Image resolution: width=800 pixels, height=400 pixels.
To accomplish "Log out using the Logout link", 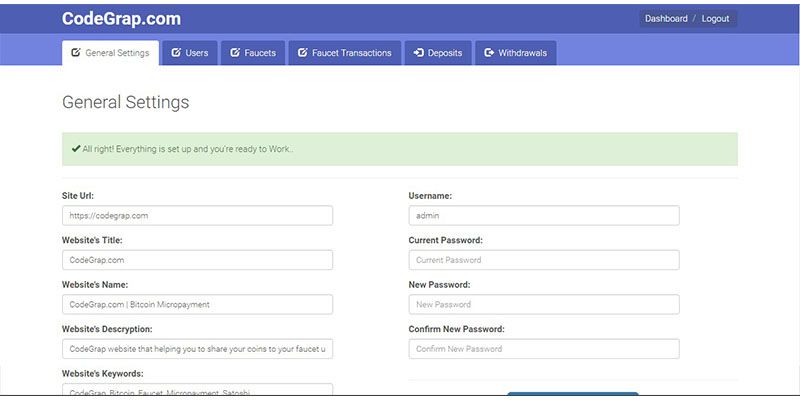I will (x=715, y=18).
